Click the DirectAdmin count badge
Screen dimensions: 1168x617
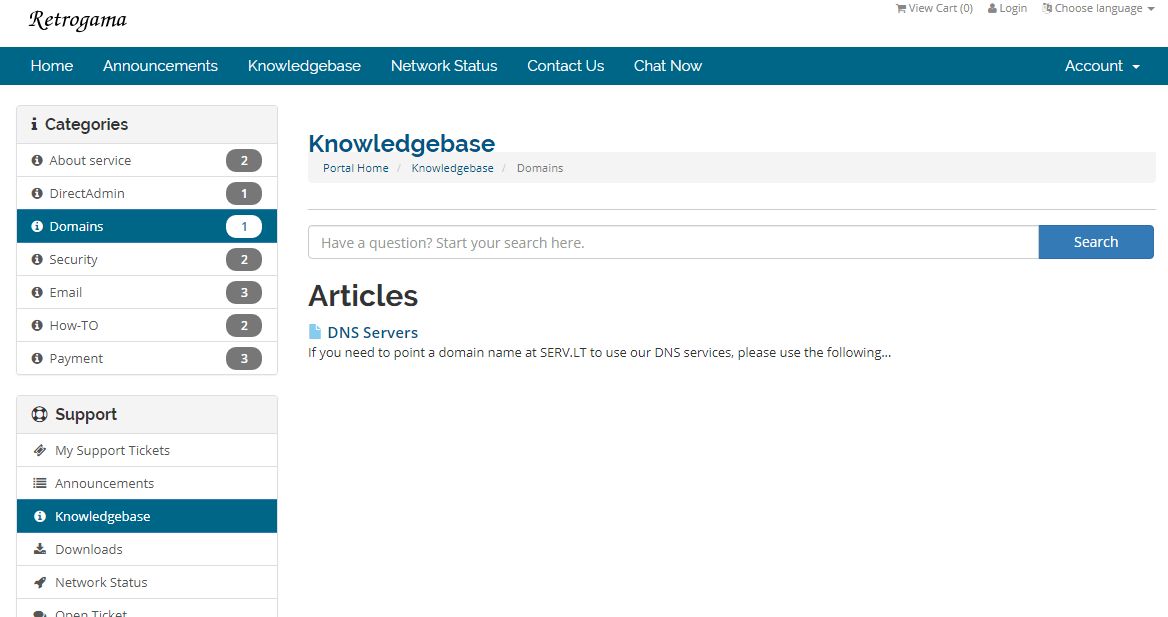(244, 194)
